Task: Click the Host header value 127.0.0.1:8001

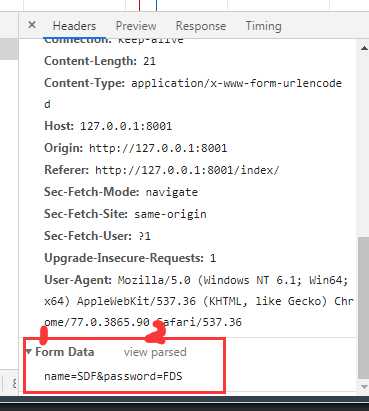Action: [126, 126]
